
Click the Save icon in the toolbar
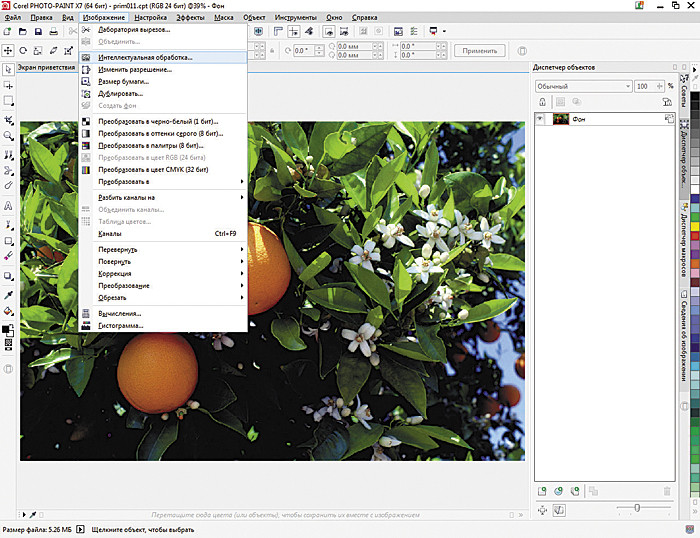[x=38, y=32]
